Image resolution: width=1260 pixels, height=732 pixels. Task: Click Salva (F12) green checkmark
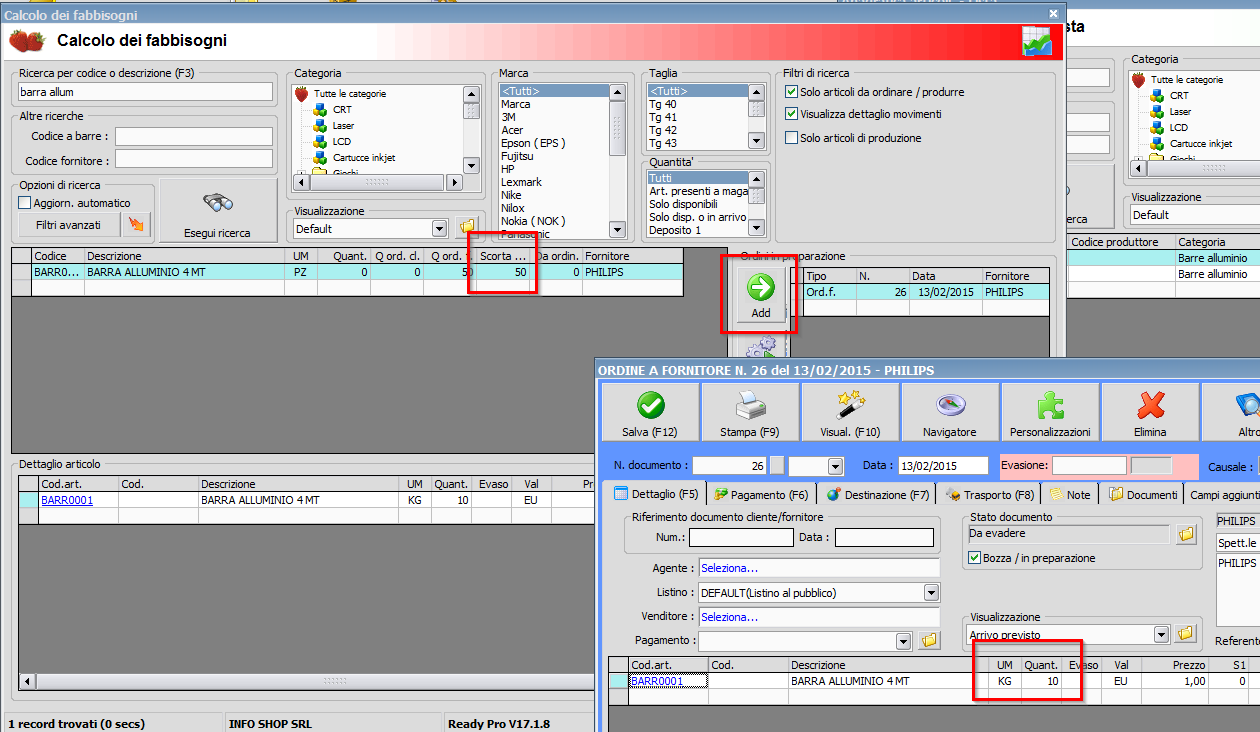tap(650, 412)
